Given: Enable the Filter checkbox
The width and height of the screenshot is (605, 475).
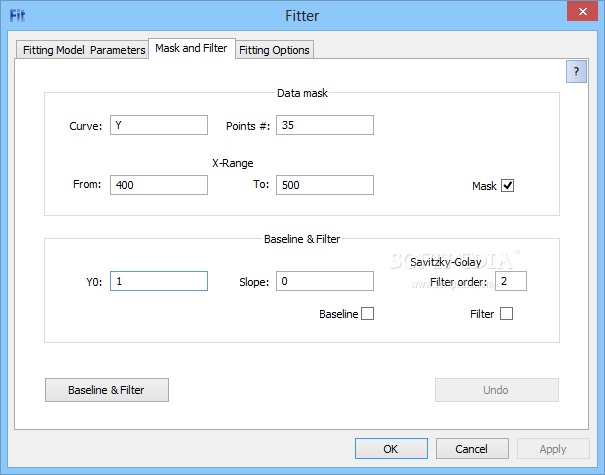Looking at the screenshot, I should tap(506, 314).
